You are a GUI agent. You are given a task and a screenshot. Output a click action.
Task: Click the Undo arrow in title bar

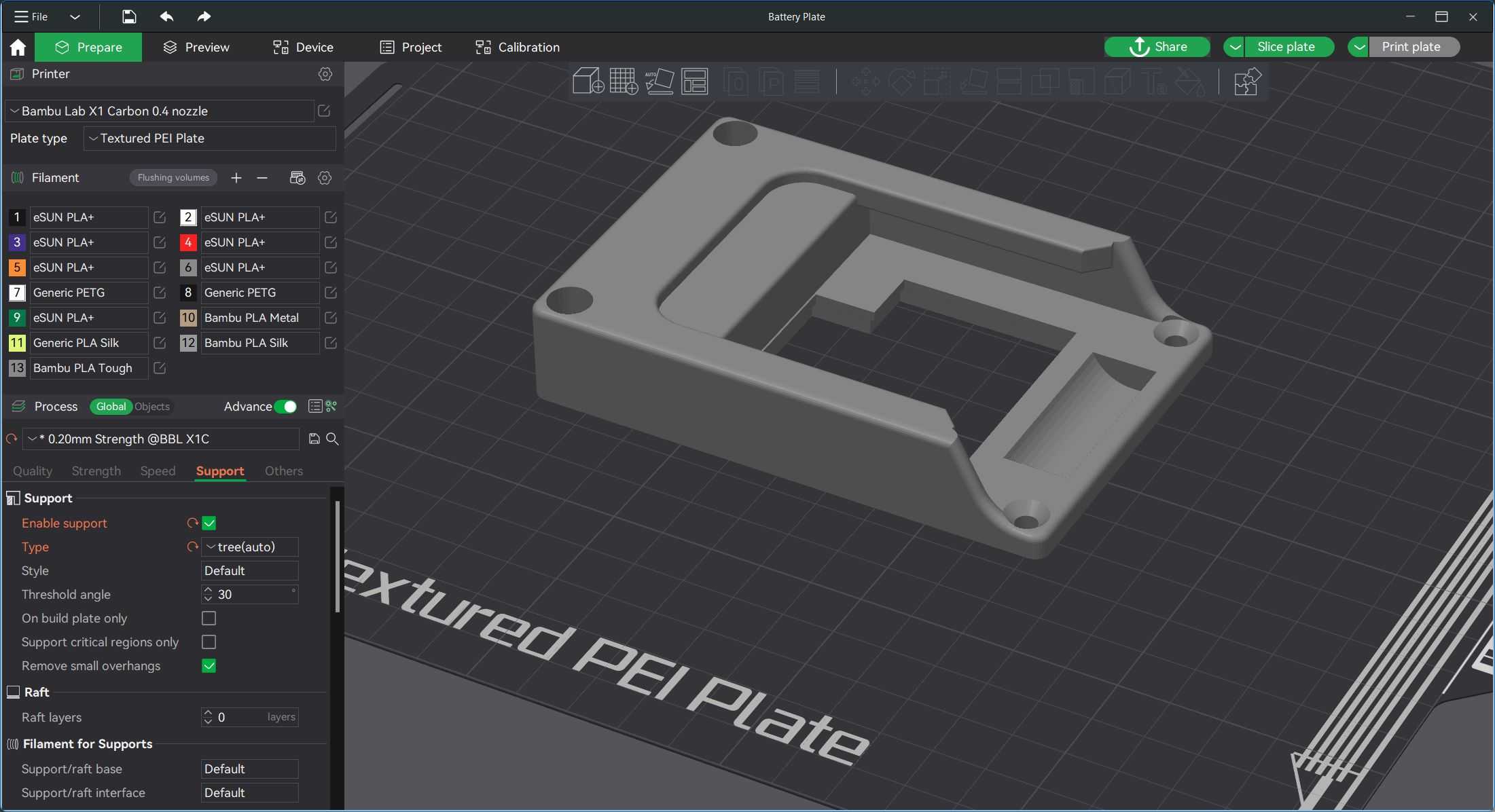point(166,16)
